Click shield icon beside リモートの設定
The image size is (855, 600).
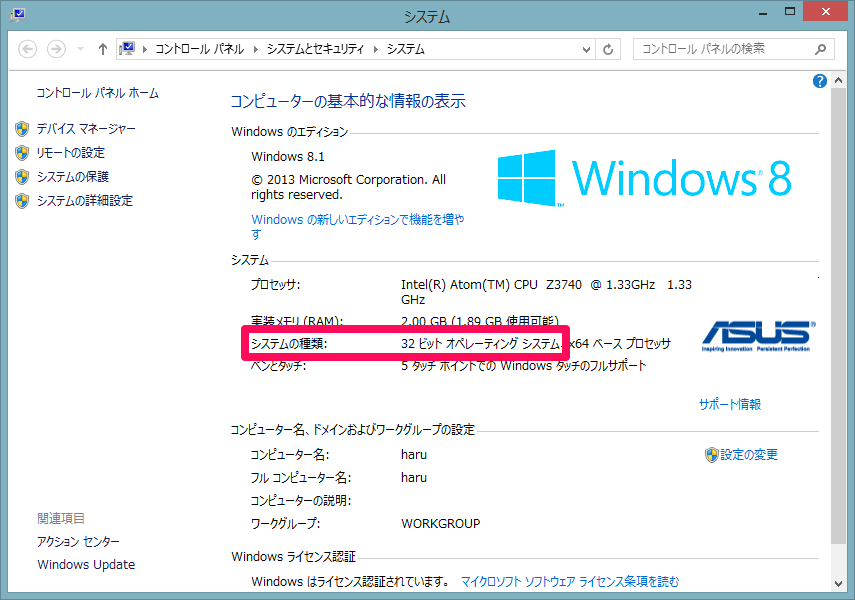[22, 153]
